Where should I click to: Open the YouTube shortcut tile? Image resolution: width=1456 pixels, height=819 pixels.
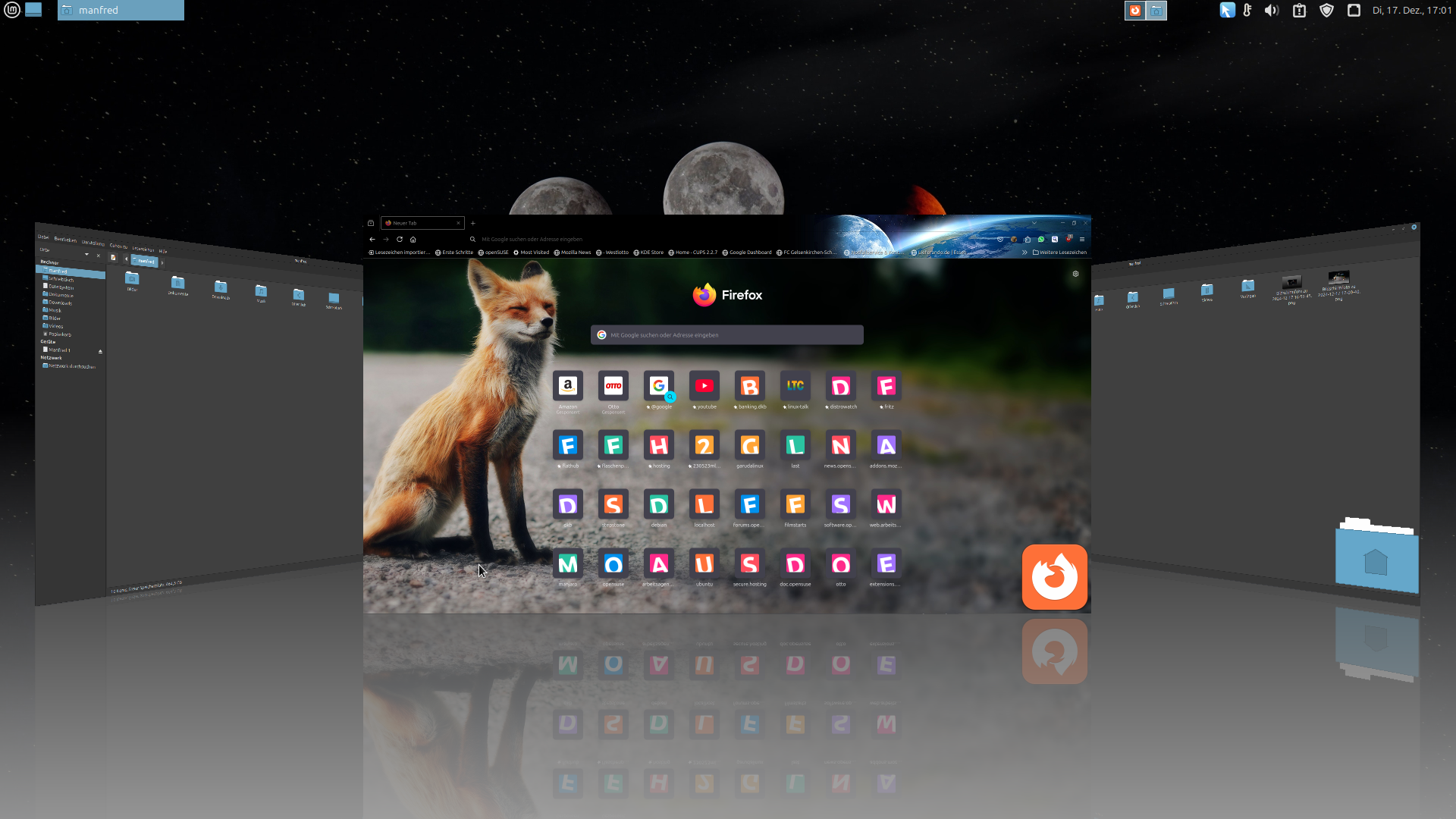click(704, 387)
